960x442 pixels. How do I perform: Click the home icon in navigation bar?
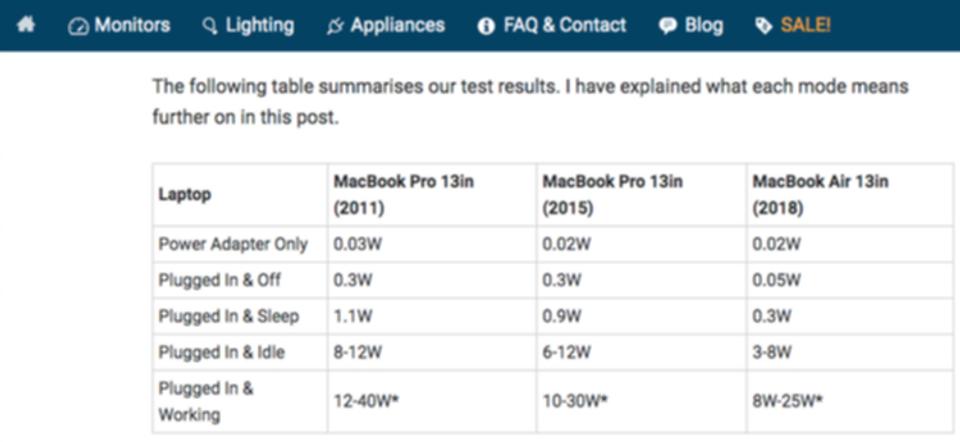pos(26,25)
